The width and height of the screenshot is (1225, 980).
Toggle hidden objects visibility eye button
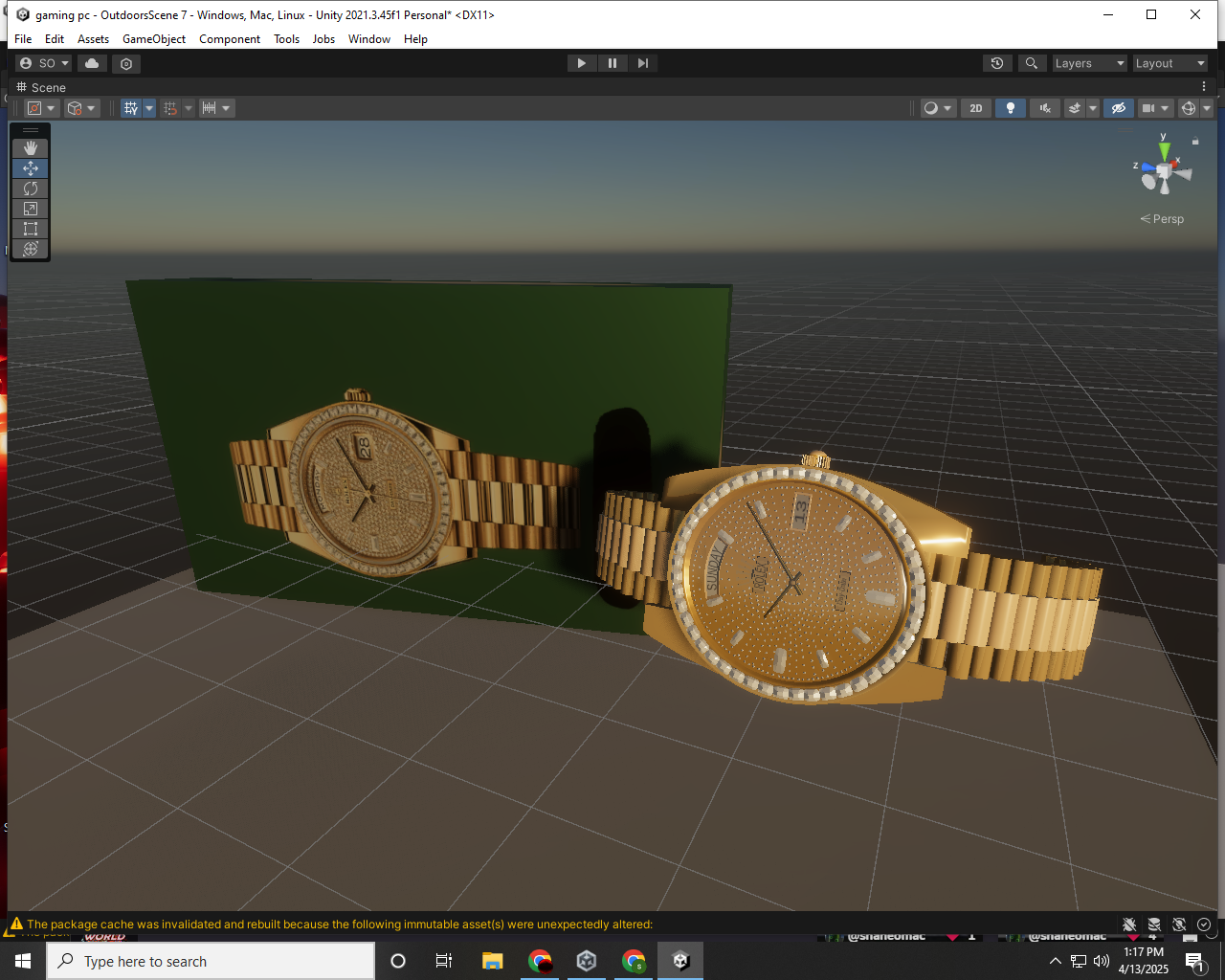(x=1118, y=108)
